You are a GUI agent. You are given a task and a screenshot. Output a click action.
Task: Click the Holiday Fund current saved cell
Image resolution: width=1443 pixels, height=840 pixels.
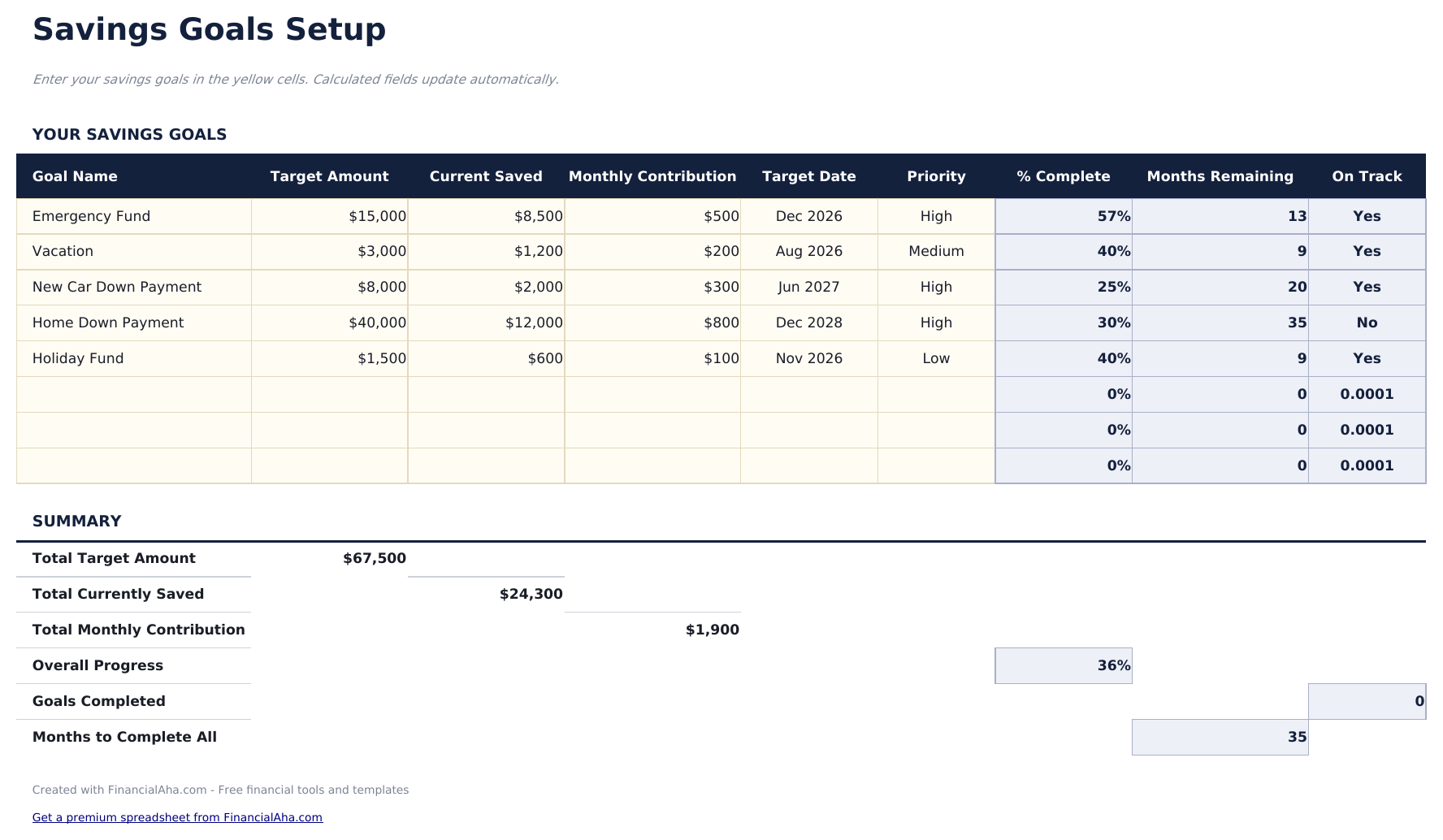point(485,358)
